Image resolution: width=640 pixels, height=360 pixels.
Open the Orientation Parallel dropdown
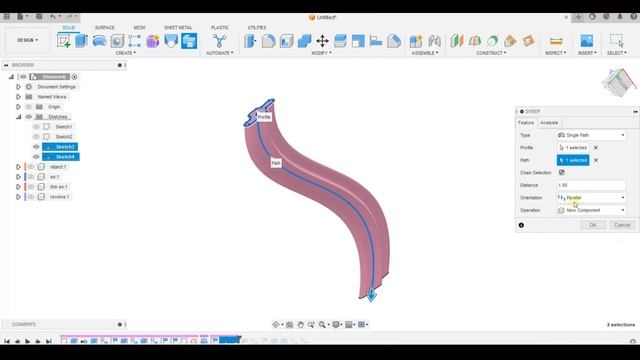(591, 198)
